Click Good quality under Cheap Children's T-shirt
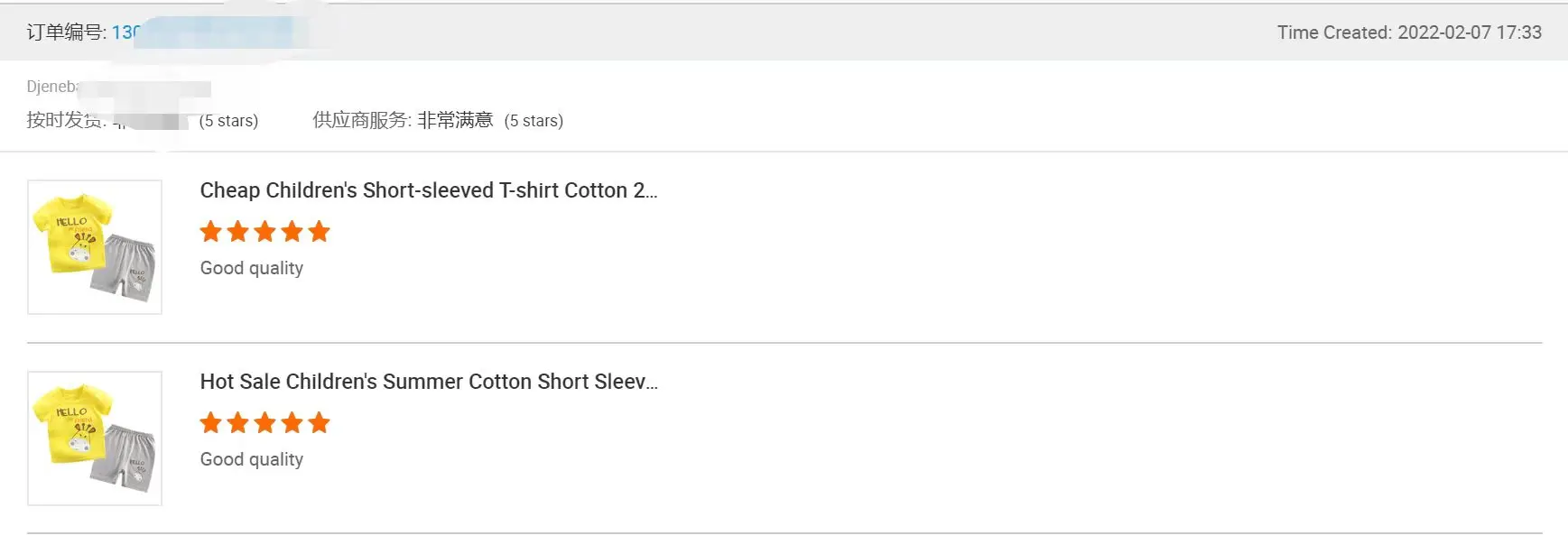The height and width of the screenshot is (554, 1568). pyautogui.click(x=251, y=268)
